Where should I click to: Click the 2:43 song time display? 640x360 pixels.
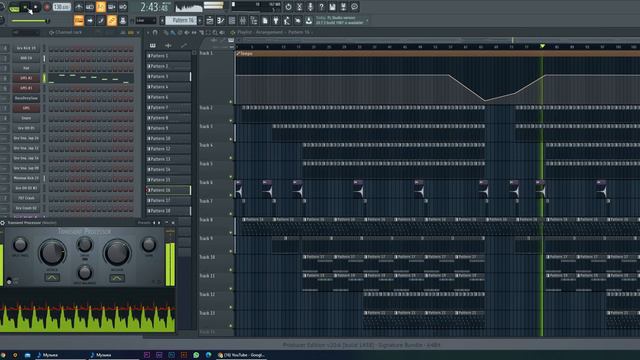[x=154, y=7]
